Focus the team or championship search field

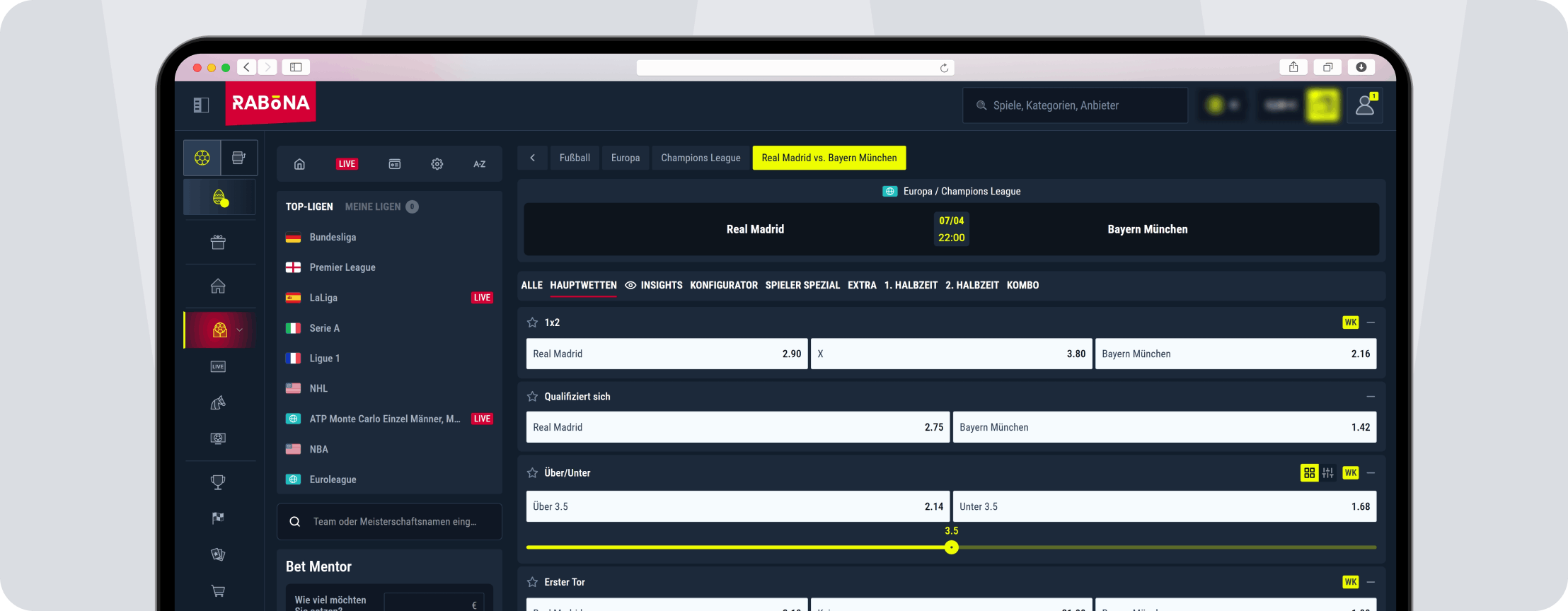coord(389,522)
